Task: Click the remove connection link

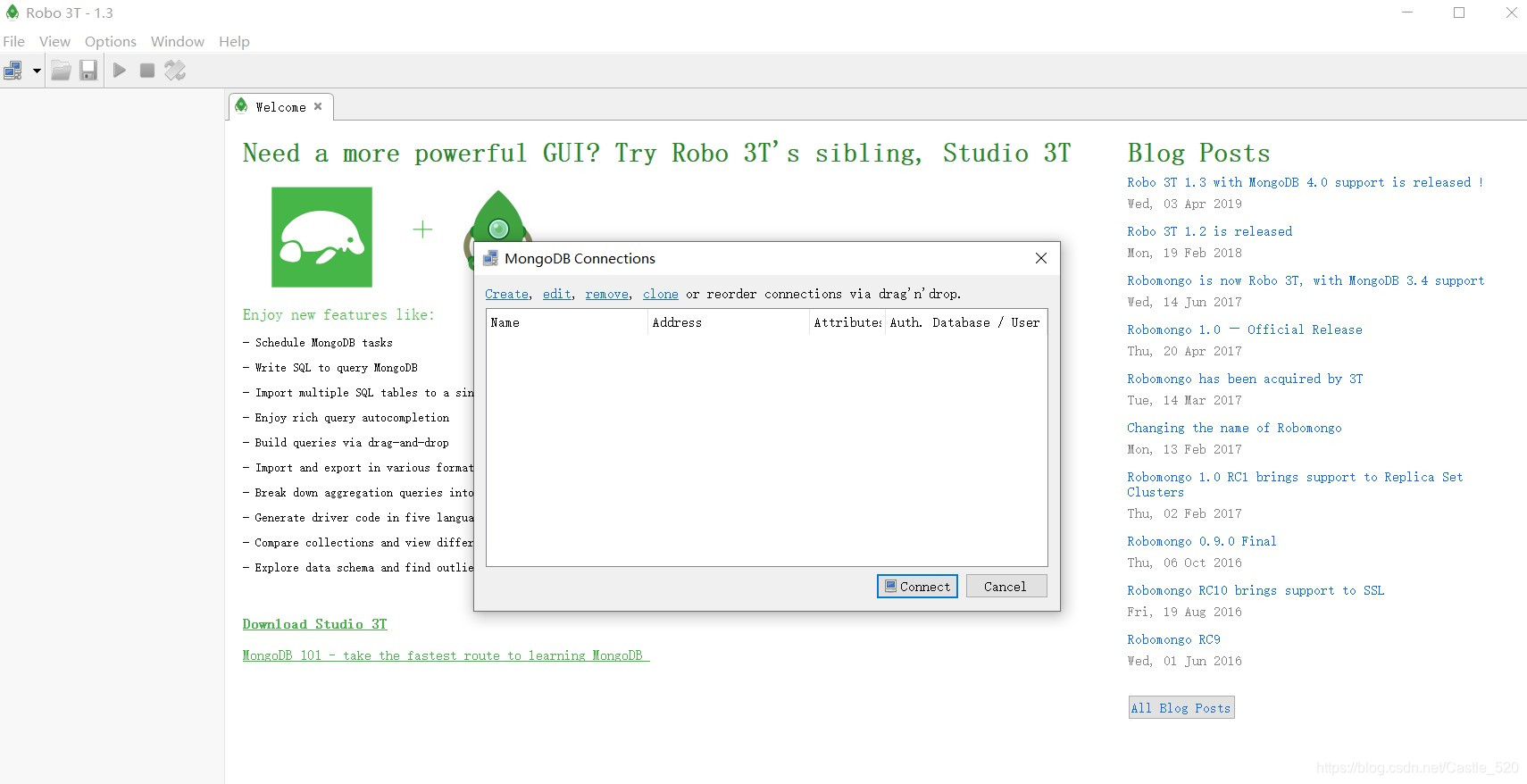Action: 606,294
